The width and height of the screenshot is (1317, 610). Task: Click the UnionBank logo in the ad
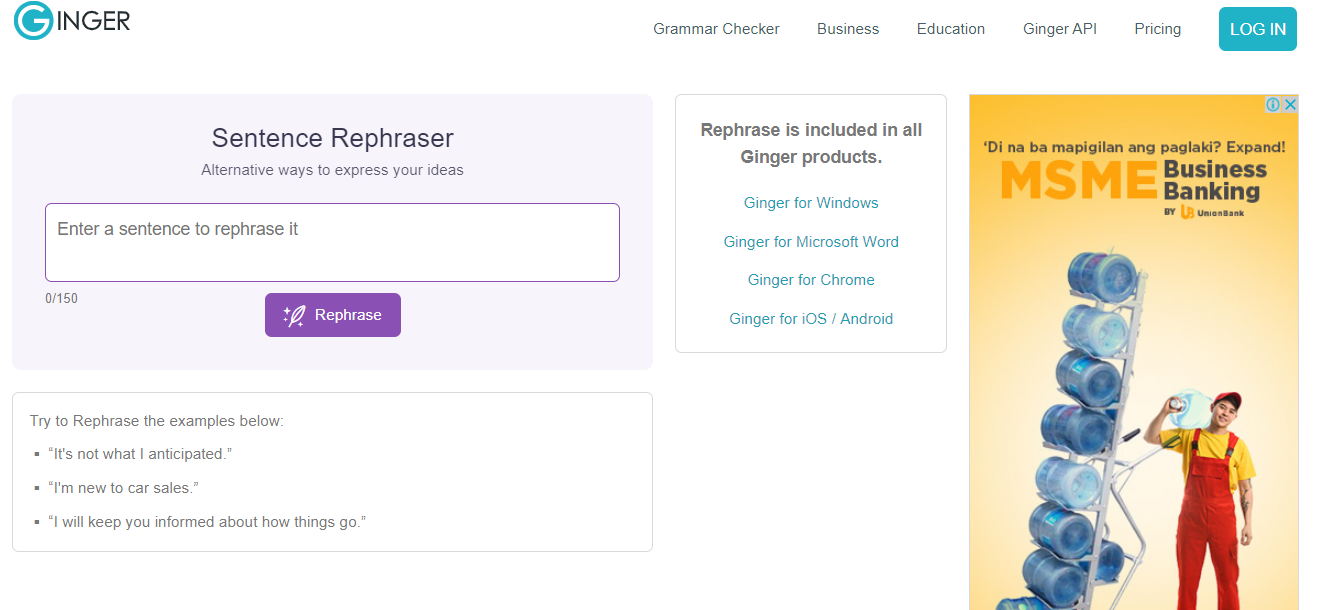1213,212
